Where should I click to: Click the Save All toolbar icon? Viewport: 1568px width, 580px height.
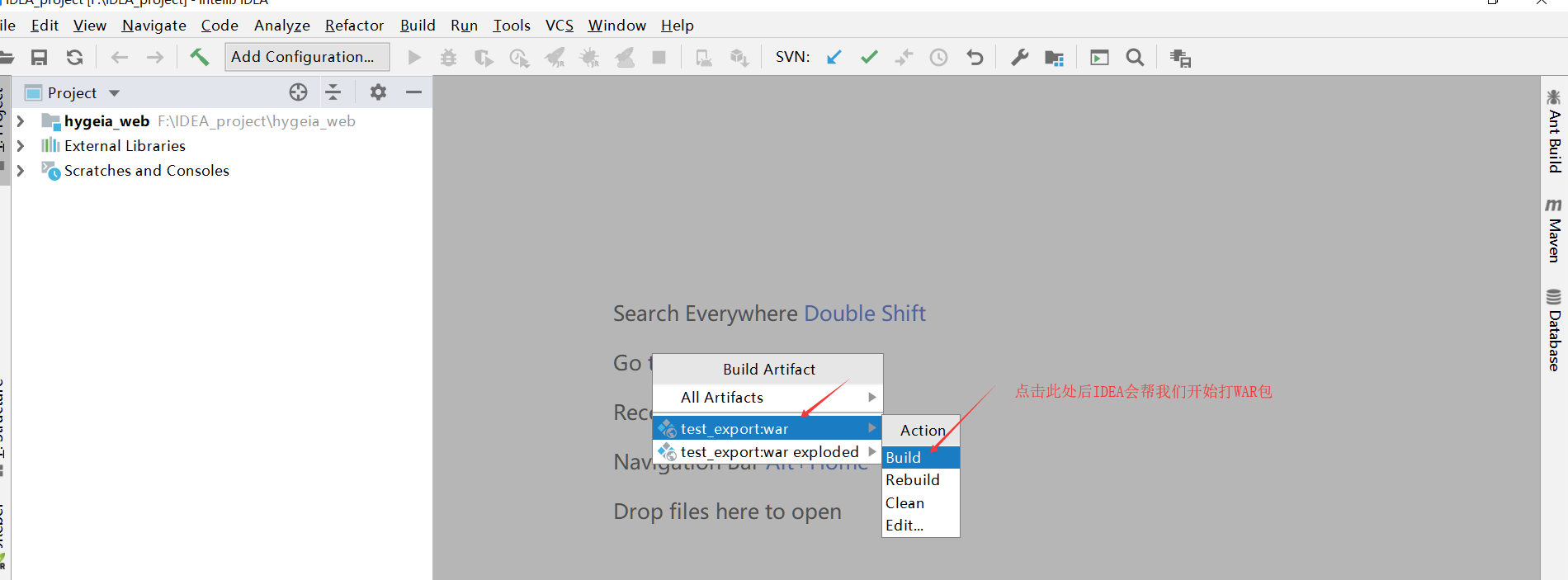coord(39,57)
